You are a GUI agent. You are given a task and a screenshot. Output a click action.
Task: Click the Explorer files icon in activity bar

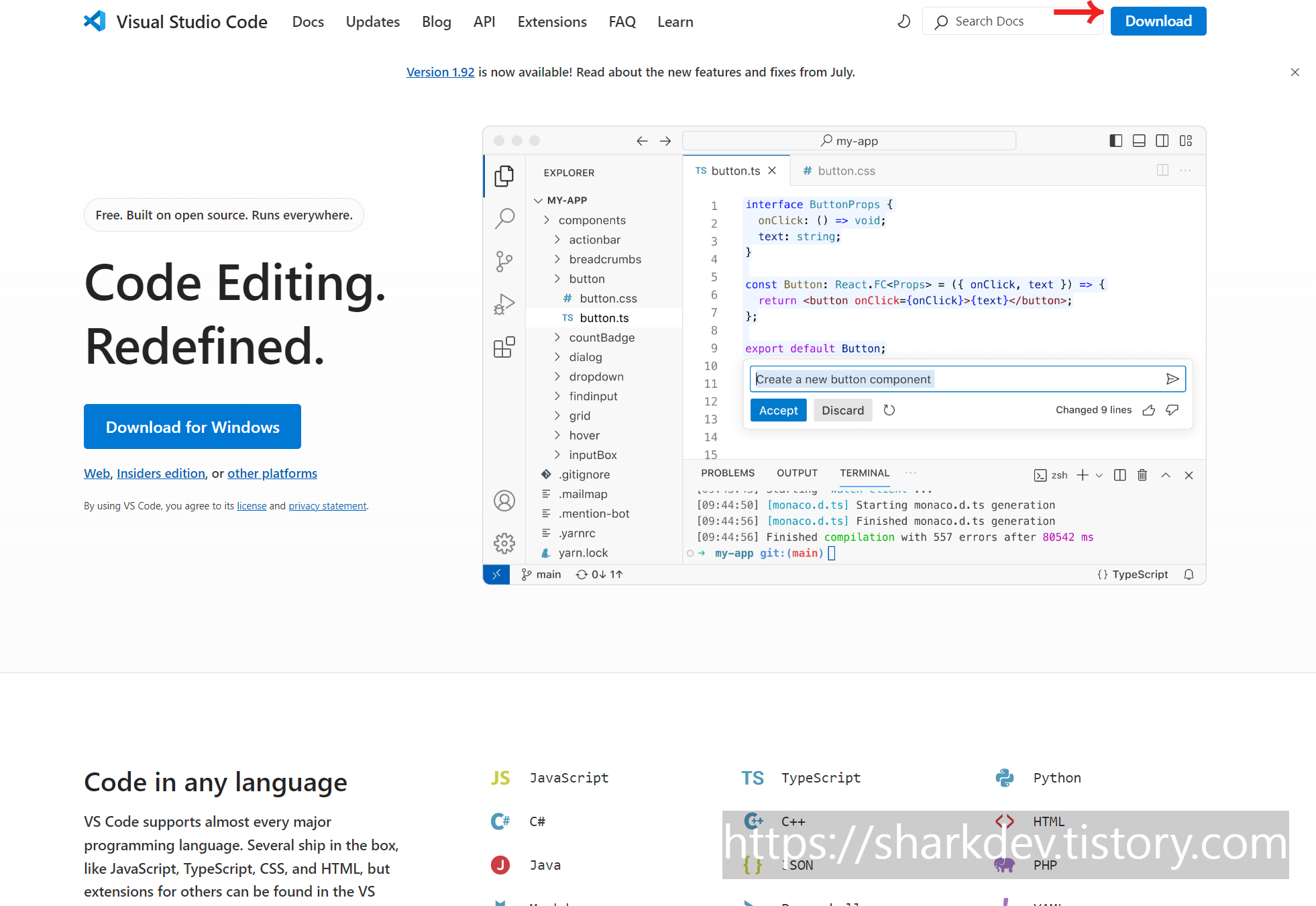pyautogui.click(x=504, y=176)
